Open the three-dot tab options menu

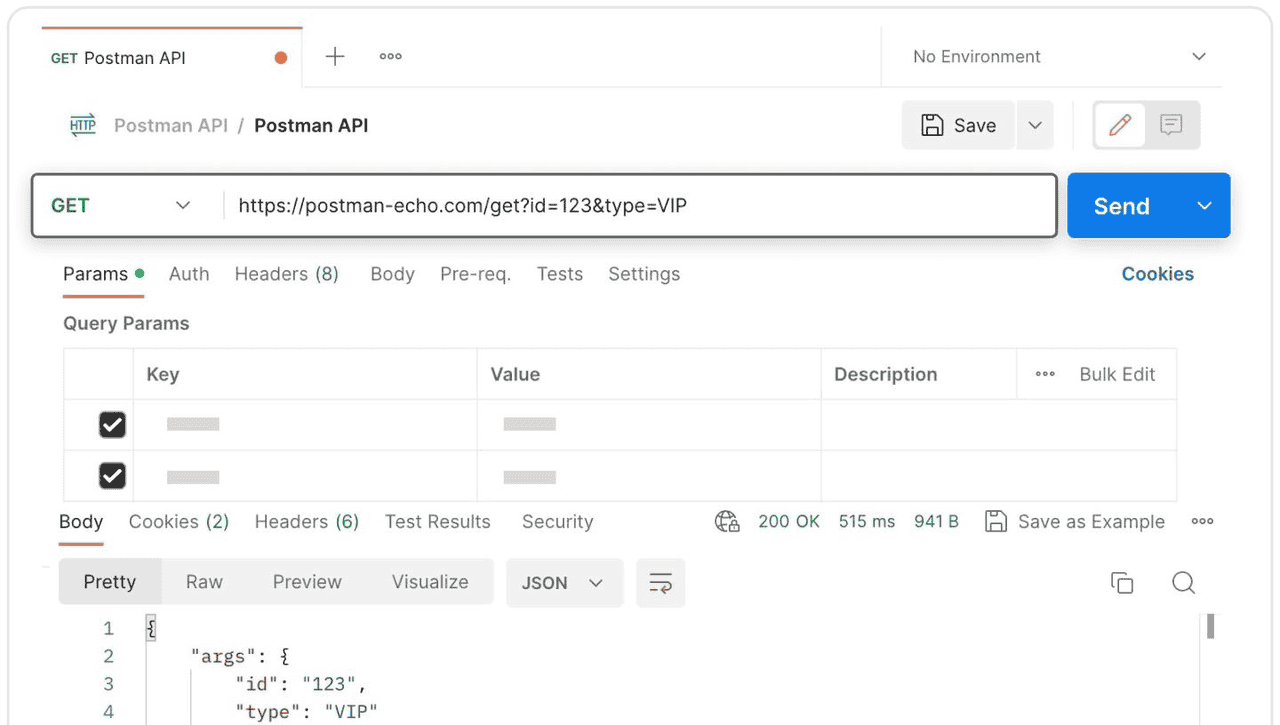pyautogui.click(x=391, y=57)
